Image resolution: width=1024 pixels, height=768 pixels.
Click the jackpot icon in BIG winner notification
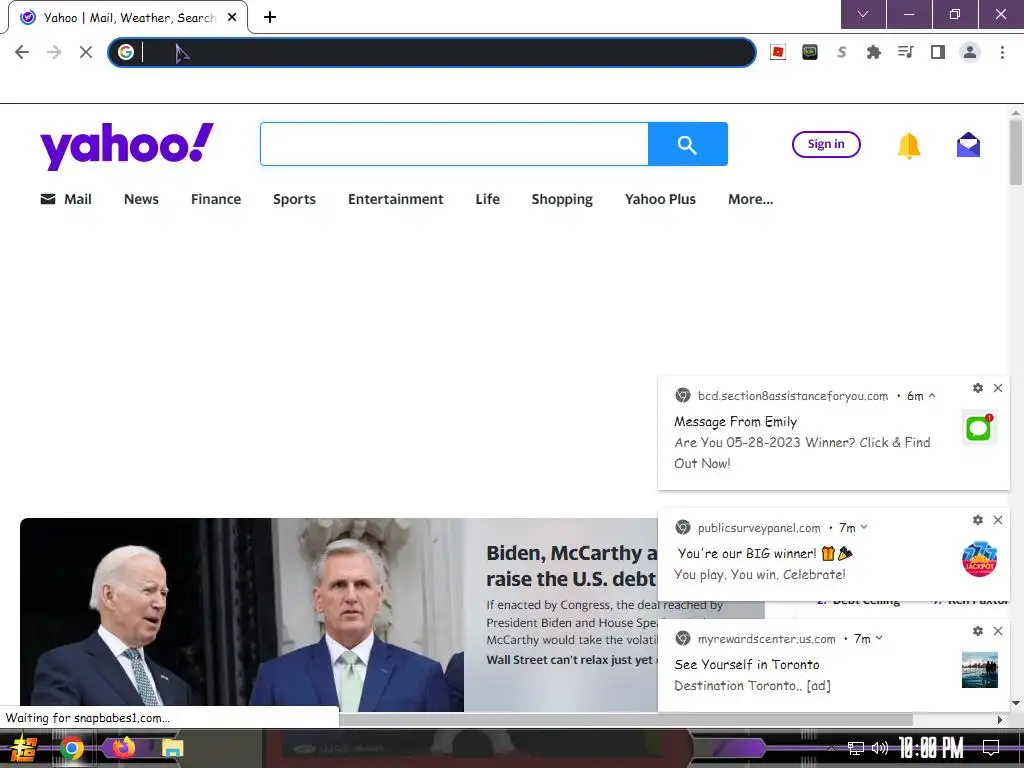(979, 559)
